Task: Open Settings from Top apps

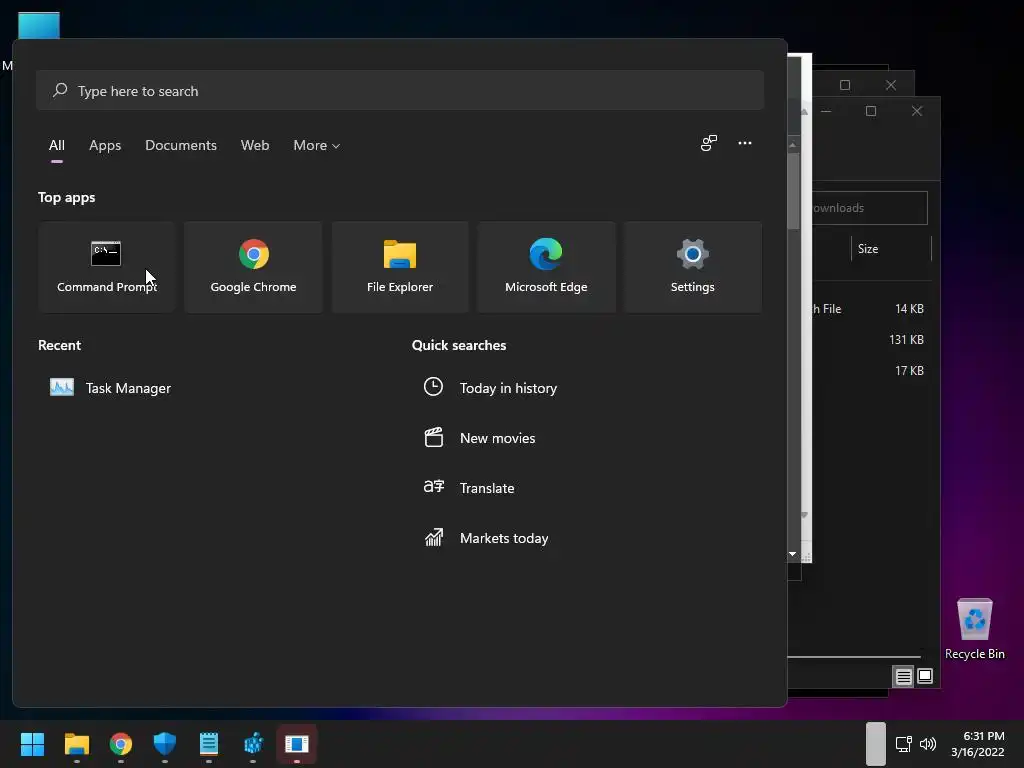Action: click(692, 267)
